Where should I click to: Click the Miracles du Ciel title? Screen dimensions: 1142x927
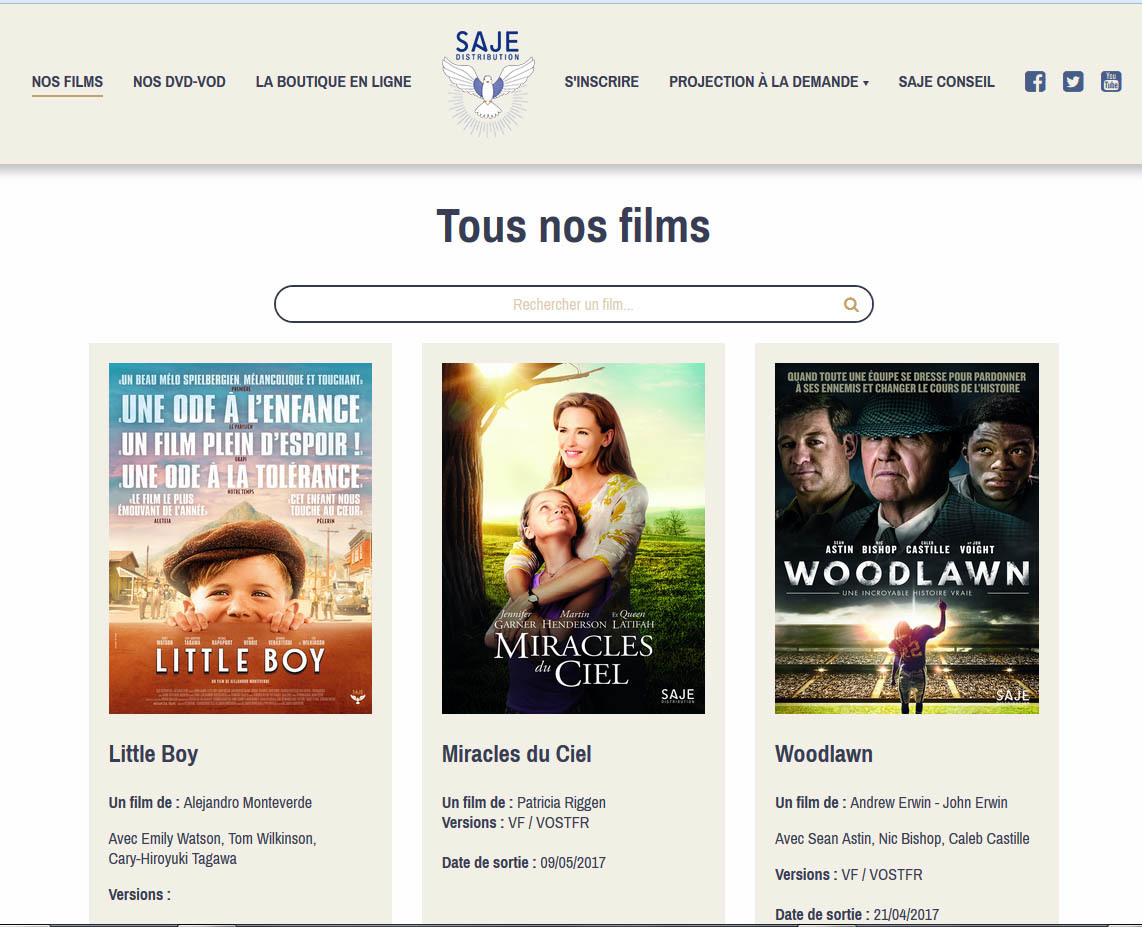point(516,754)
